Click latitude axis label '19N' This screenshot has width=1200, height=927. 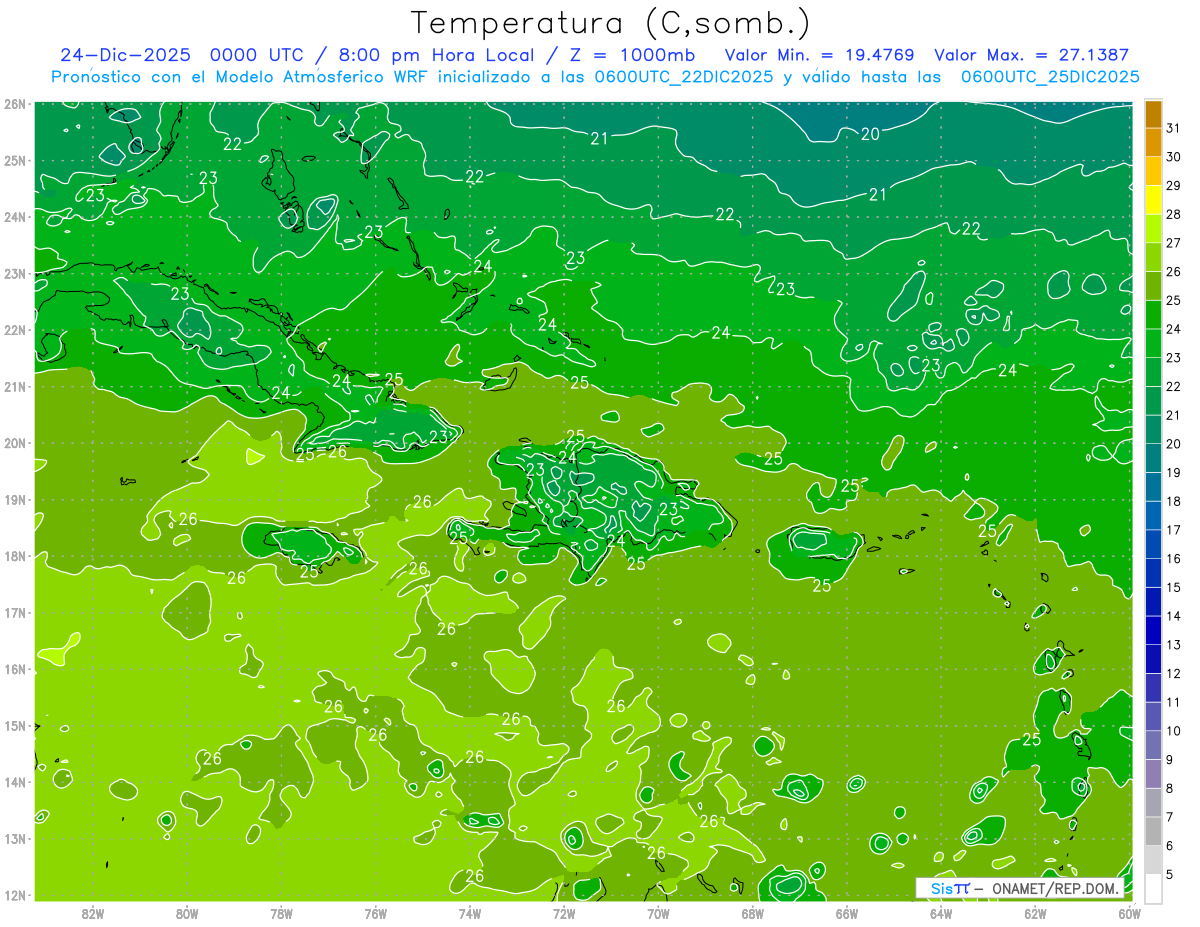15,499
